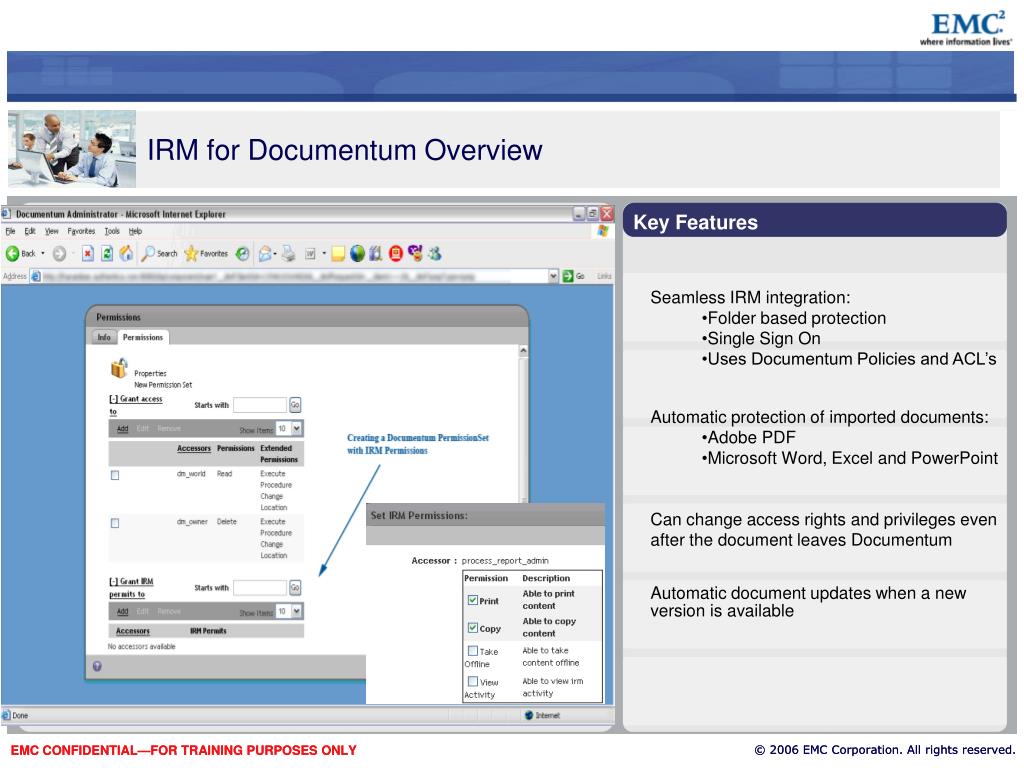The image size is (1024, 768).
Task: Open the Edit menu
Action: [x=30, y=231]
